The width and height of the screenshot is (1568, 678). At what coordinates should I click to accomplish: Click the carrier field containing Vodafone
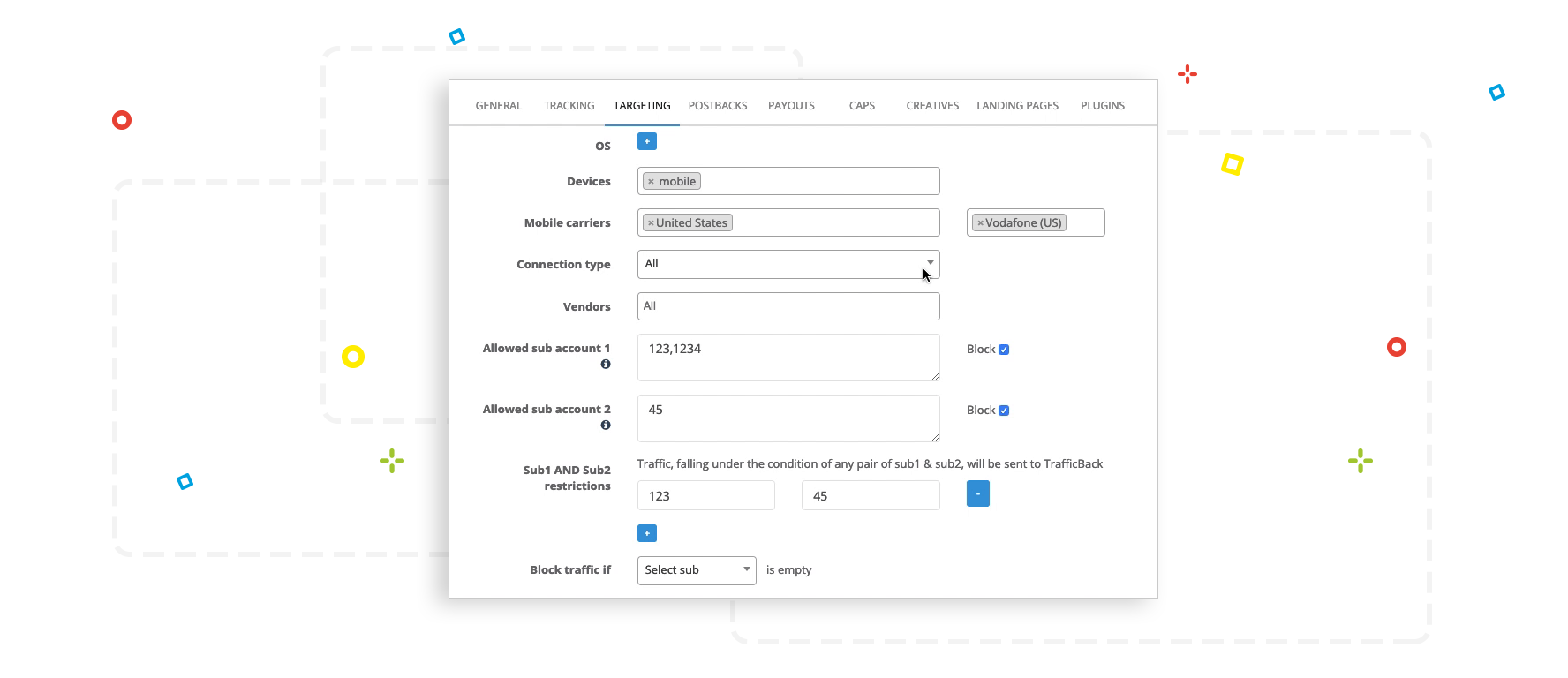pos(1036,222)
